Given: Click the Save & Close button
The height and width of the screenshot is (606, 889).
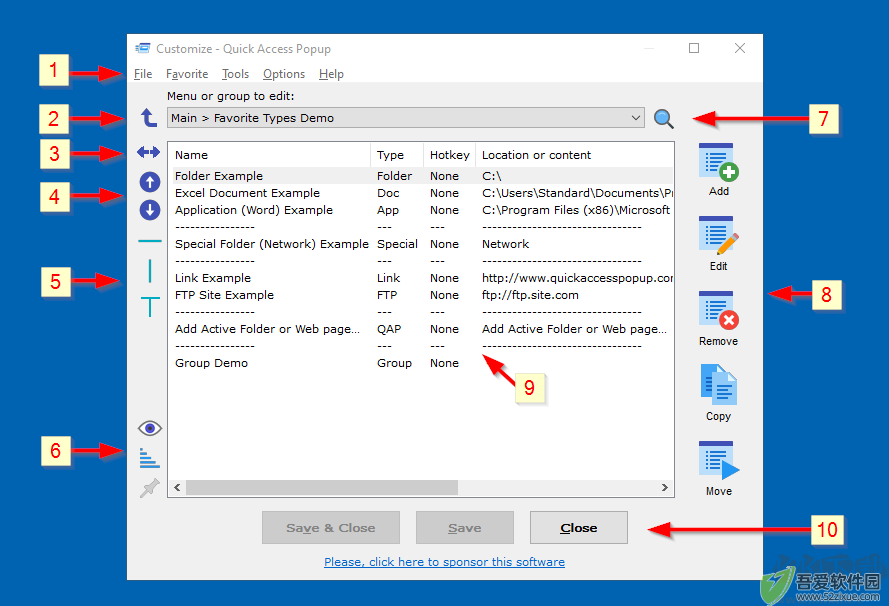Looking at the screenshot, I should (331, 528).
